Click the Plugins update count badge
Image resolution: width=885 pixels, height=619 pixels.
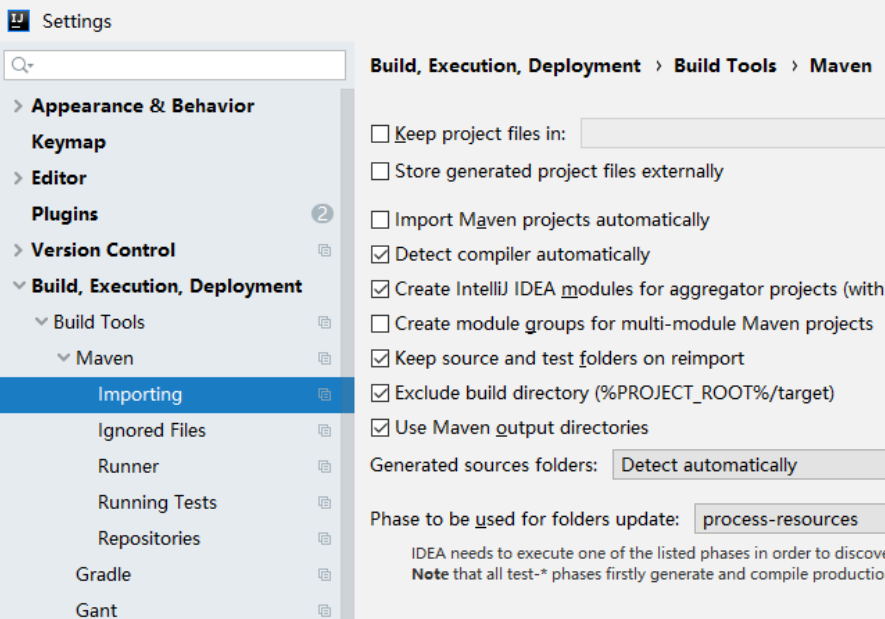point(322,214)
